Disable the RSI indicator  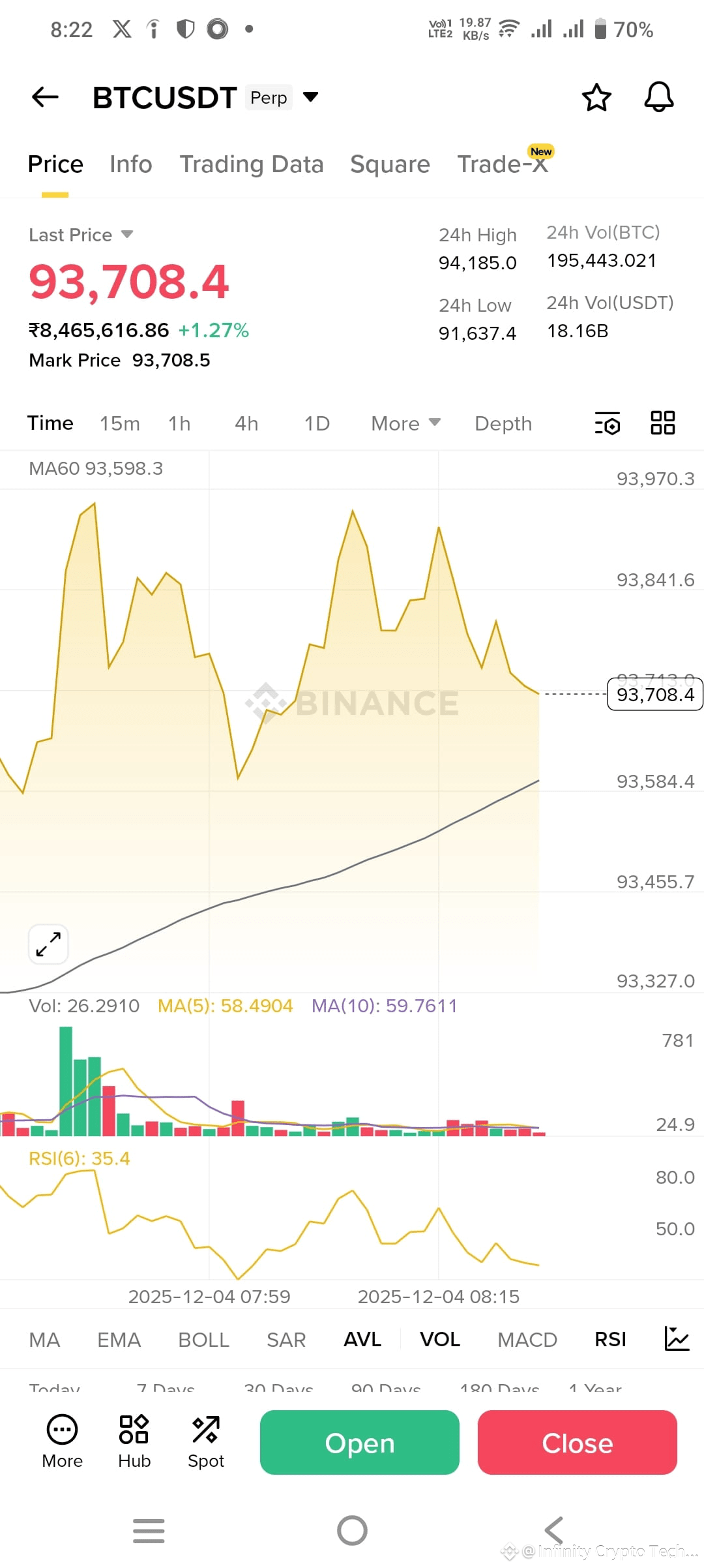click(x=610, y=1339)
